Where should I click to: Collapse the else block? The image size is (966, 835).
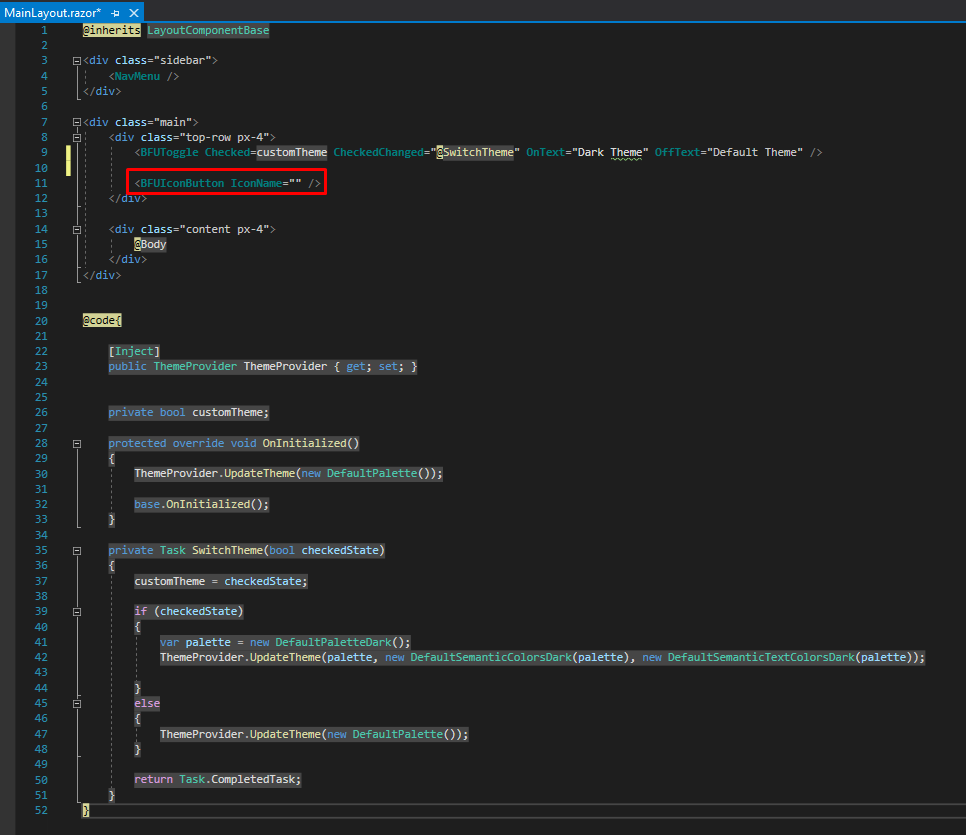coord(77,703)
